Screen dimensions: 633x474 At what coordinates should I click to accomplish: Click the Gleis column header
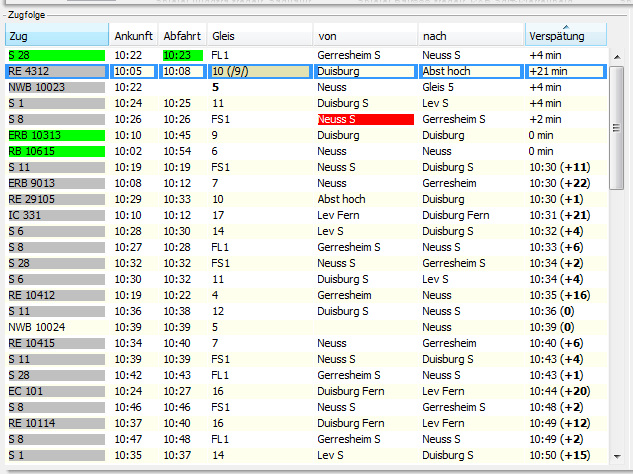tap(258, 36)
